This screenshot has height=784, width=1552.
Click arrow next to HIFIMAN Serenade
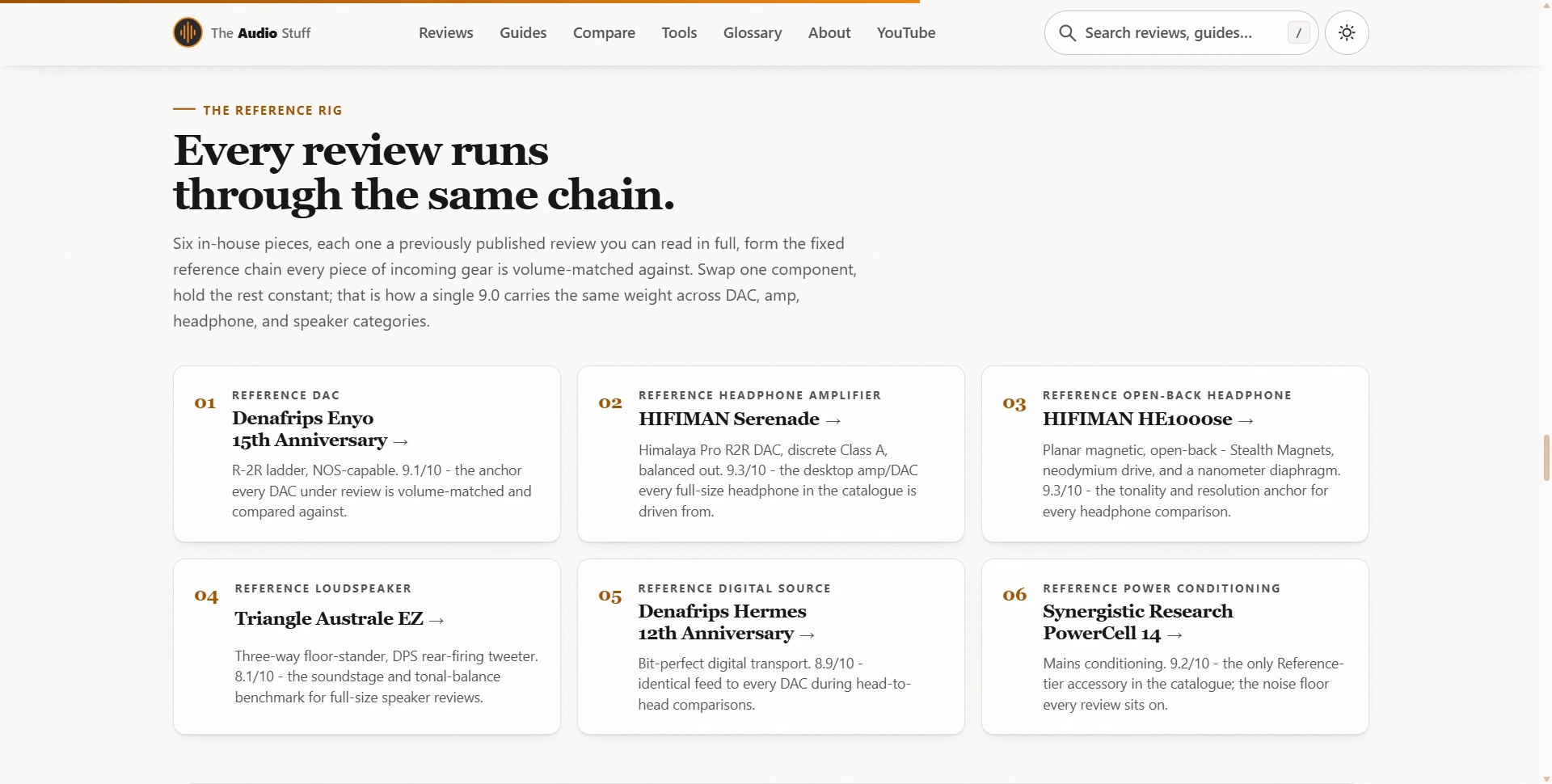pos(833,420)
